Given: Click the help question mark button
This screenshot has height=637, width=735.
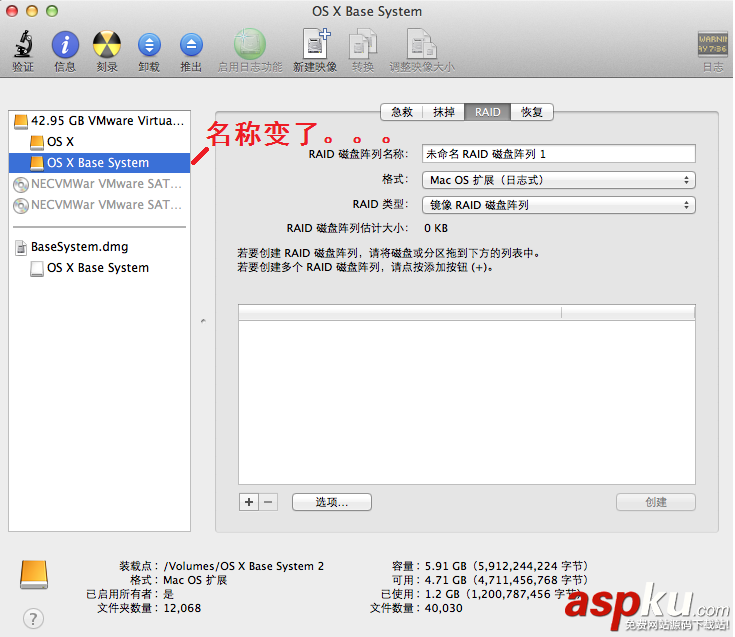Looking at the screenshot, I should click(x=33, y=619).
